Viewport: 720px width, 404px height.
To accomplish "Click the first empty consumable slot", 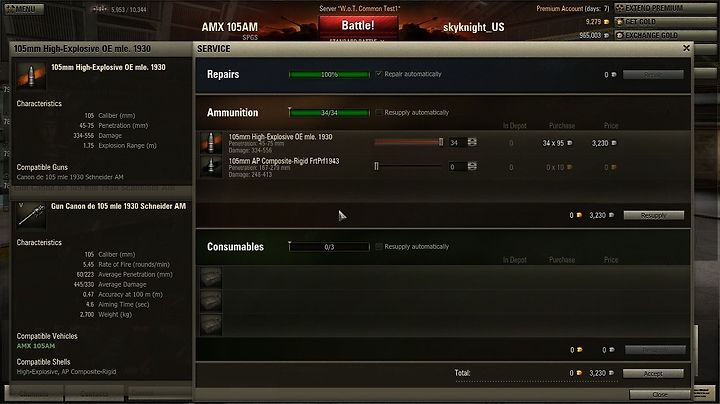I will click(x=211, y=278).
